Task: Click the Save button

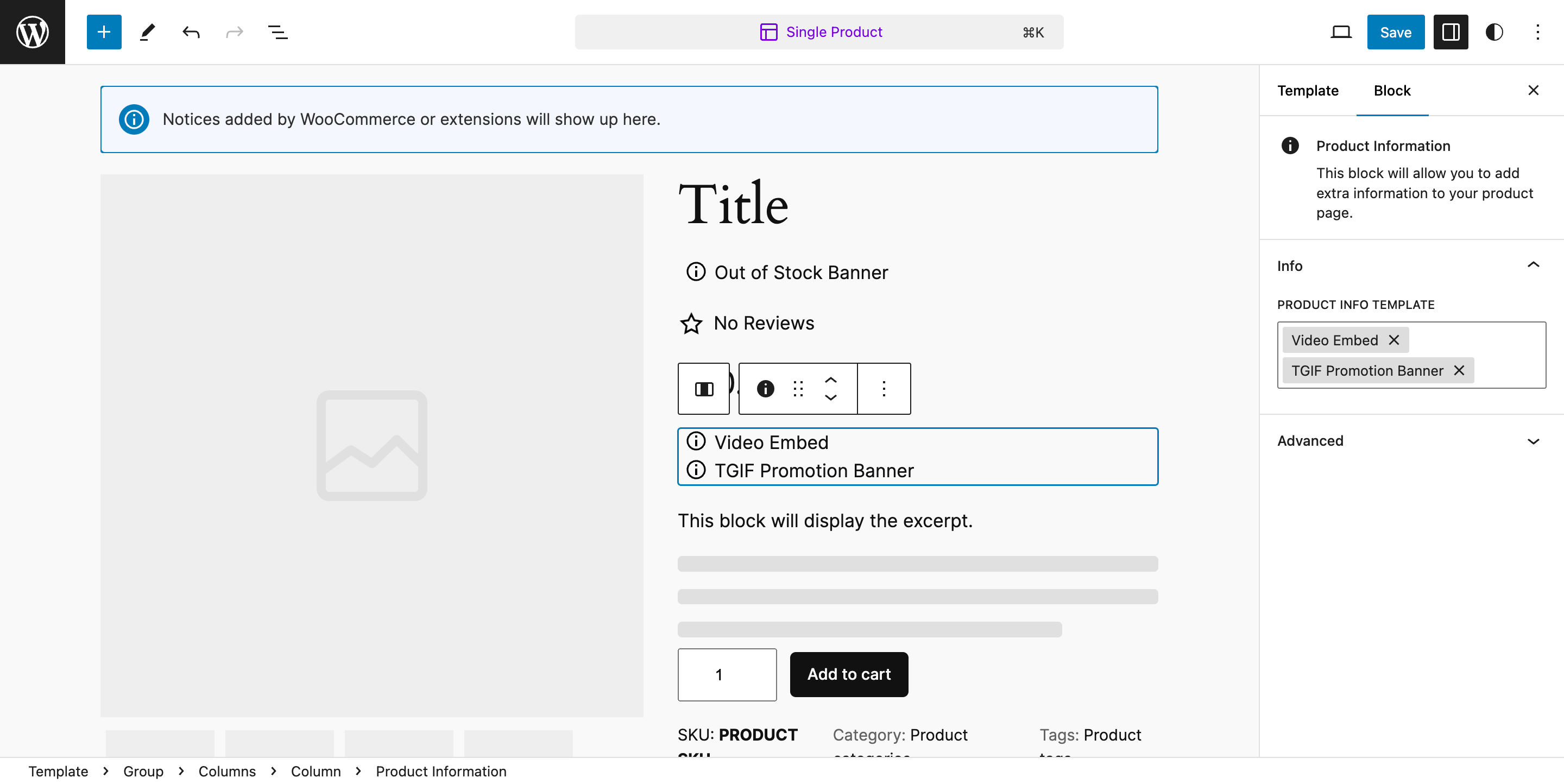Action: (x=1395, y=32)
